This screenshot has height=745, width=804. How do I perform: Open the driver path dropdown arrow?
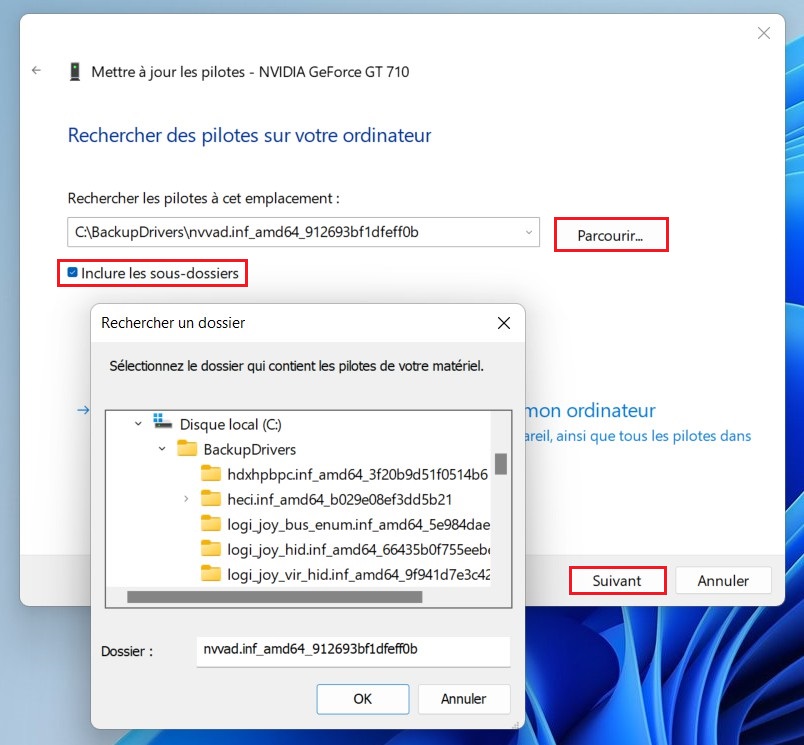(528, 232)
